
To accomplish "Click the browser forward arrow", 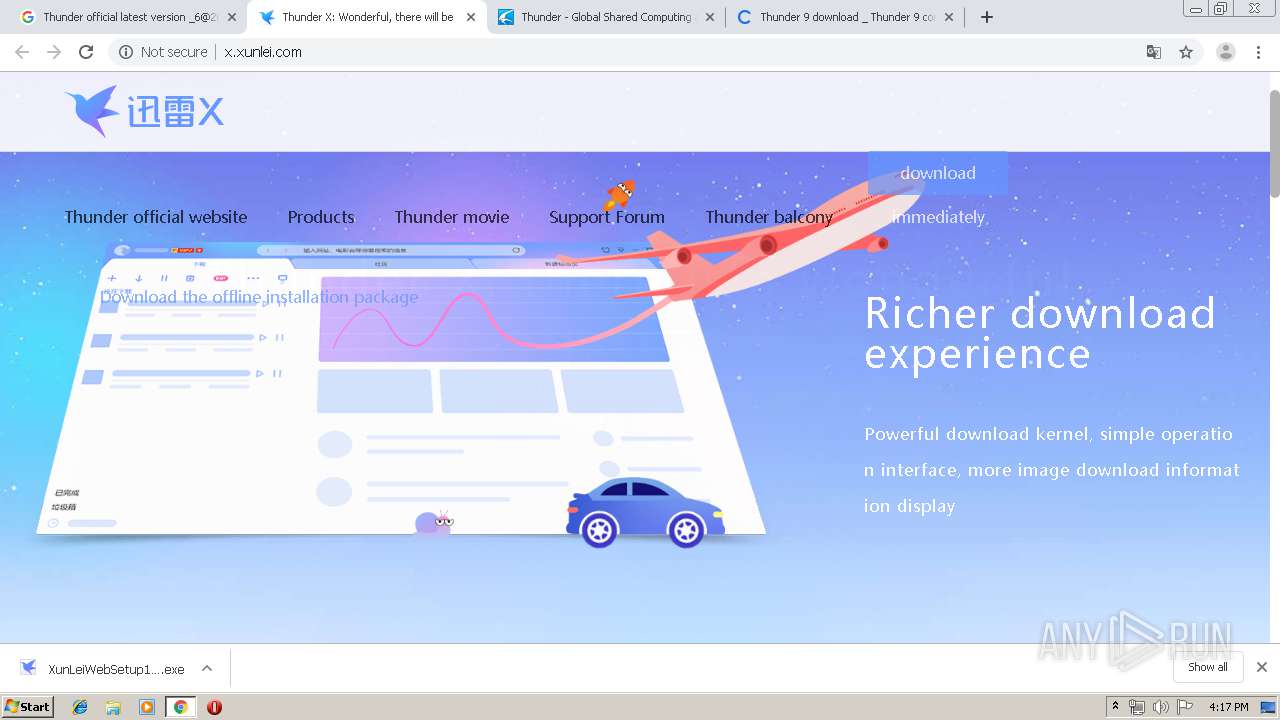I will (x=54, y=52).
